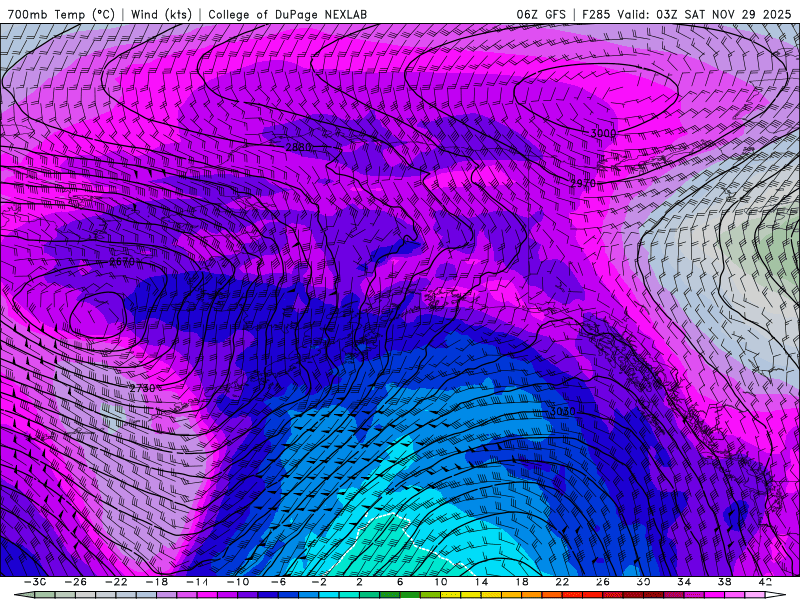Click the 18 color scale label
800x600 pixels.
521,582
